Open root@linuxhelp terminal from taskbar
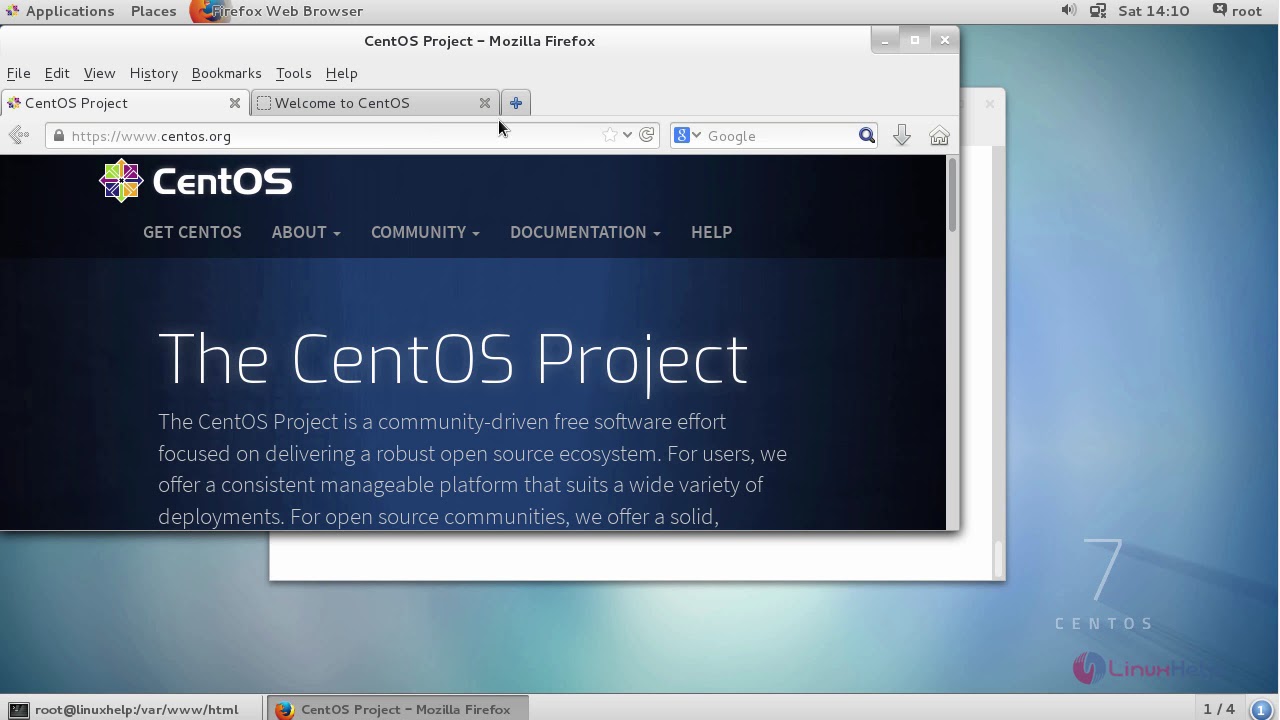 [x=132, y=709]
